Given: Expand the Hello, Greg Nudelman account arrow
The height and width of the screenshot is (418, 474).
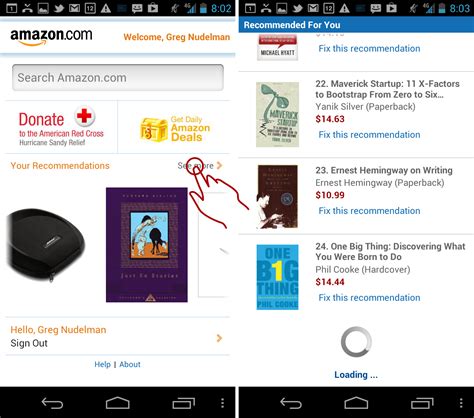Looking at the screenshot, I should coord(219,338).
